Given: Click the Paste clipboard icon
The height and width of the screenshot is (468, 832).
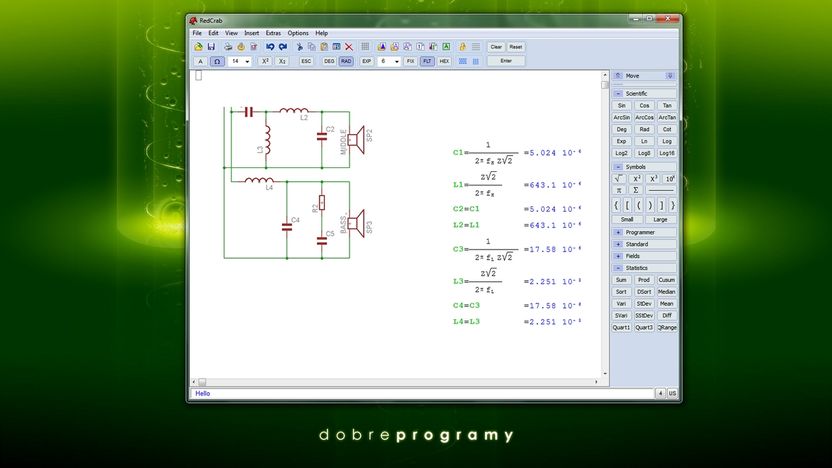Looking at the screenshot, I should click(324, 47).
